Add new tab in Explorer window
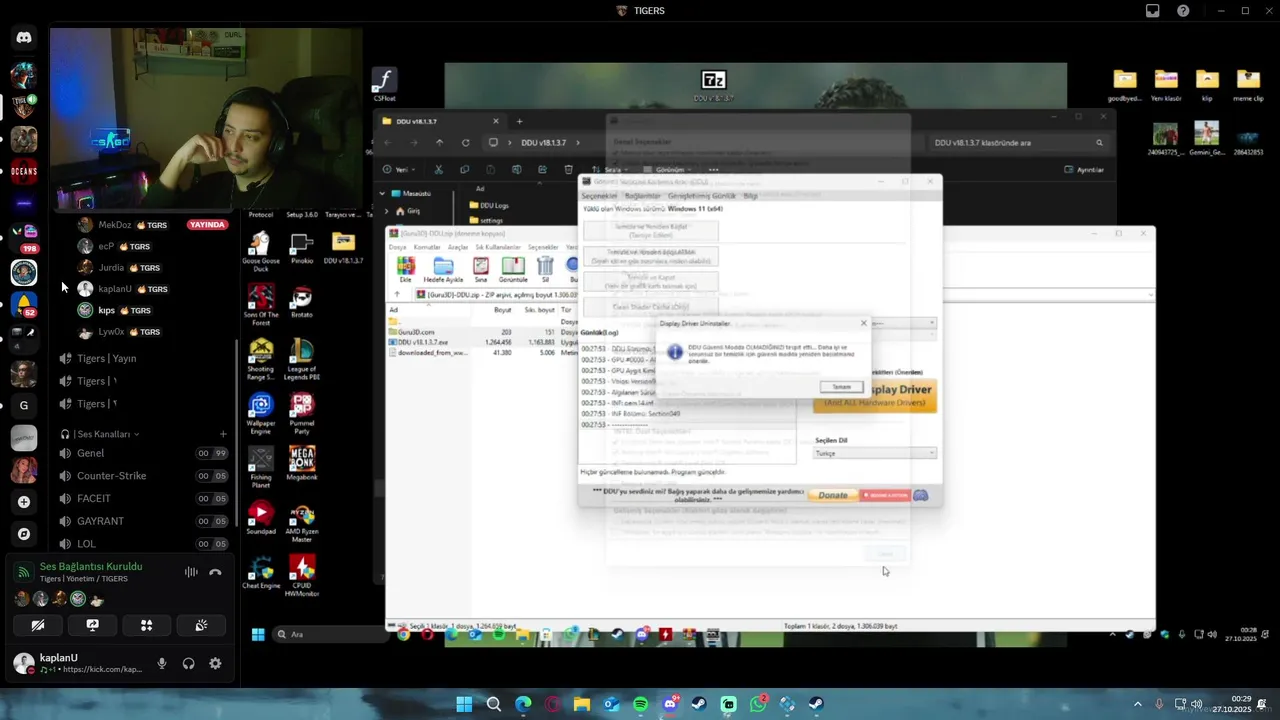1280x720 pixels. click(x=519, y=121)
